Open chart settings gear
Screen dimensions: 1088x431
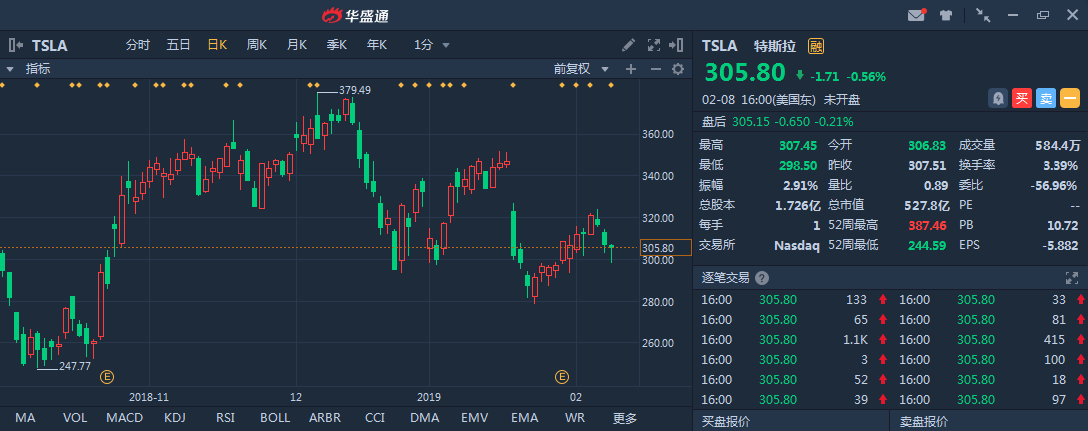(677, 69)
